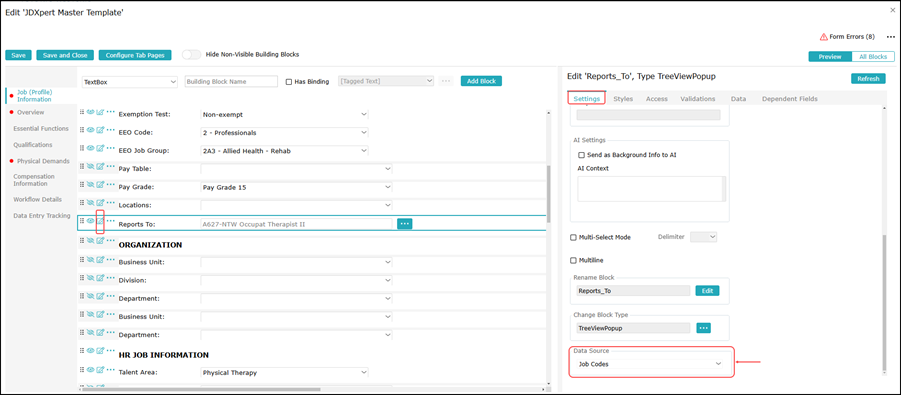Click the settings panel vertical scrollbar
Image resolution: width=901 pixels, height=395 pixels.
coord(884,302)
